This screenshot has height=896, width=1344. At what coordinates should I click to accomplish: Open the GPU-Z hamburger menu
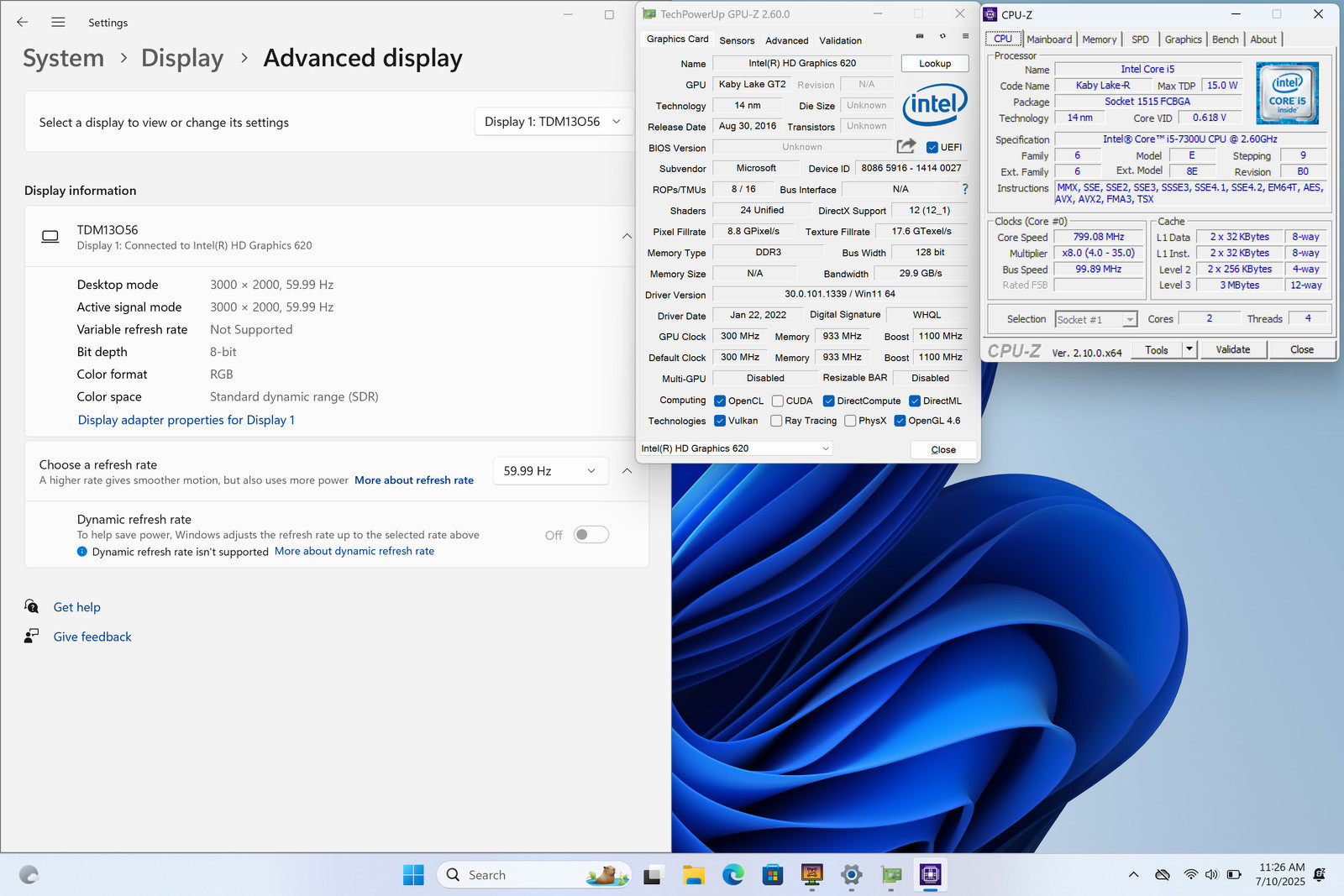(x=965, y=36)
